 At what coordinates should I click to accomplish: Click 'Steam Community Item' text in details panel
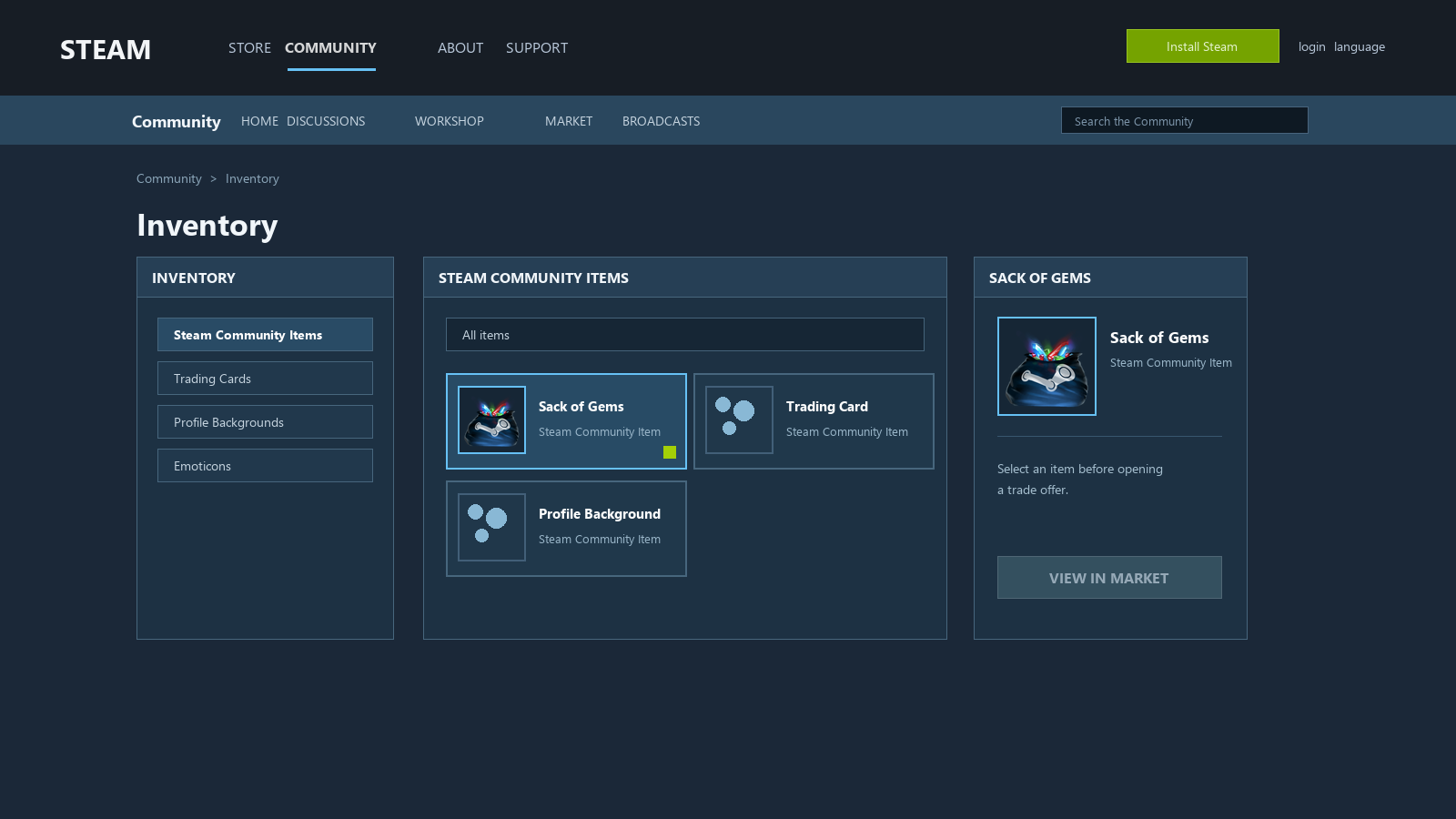[1171, 363]
